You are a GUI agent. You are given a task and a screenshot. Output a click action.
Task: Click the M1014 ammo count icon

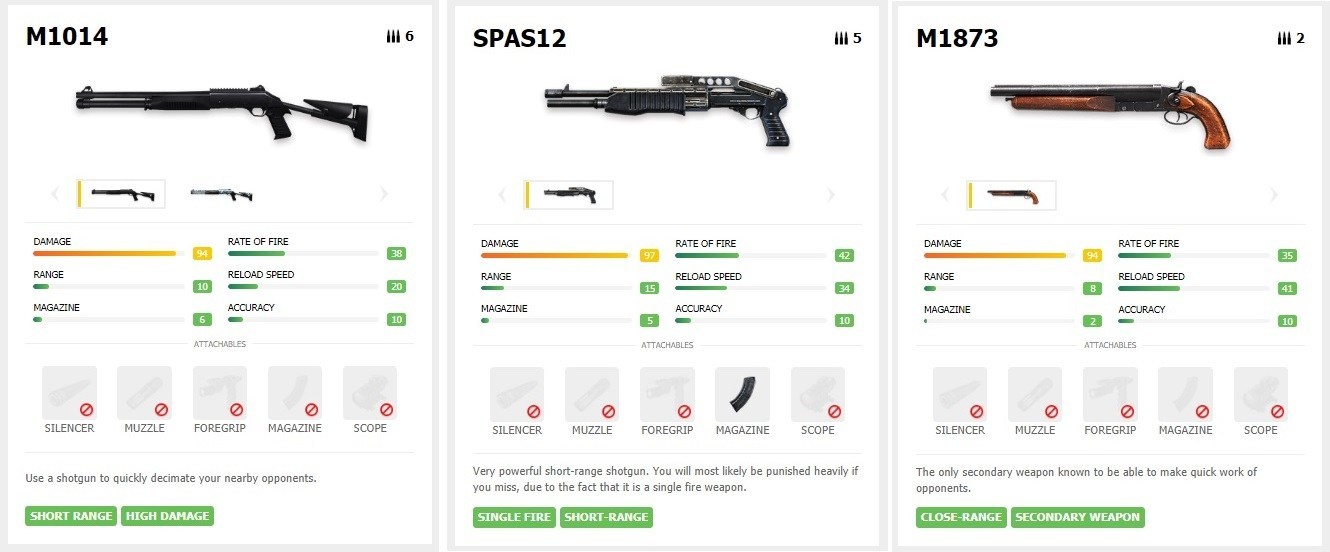click(x=393, y=36)
